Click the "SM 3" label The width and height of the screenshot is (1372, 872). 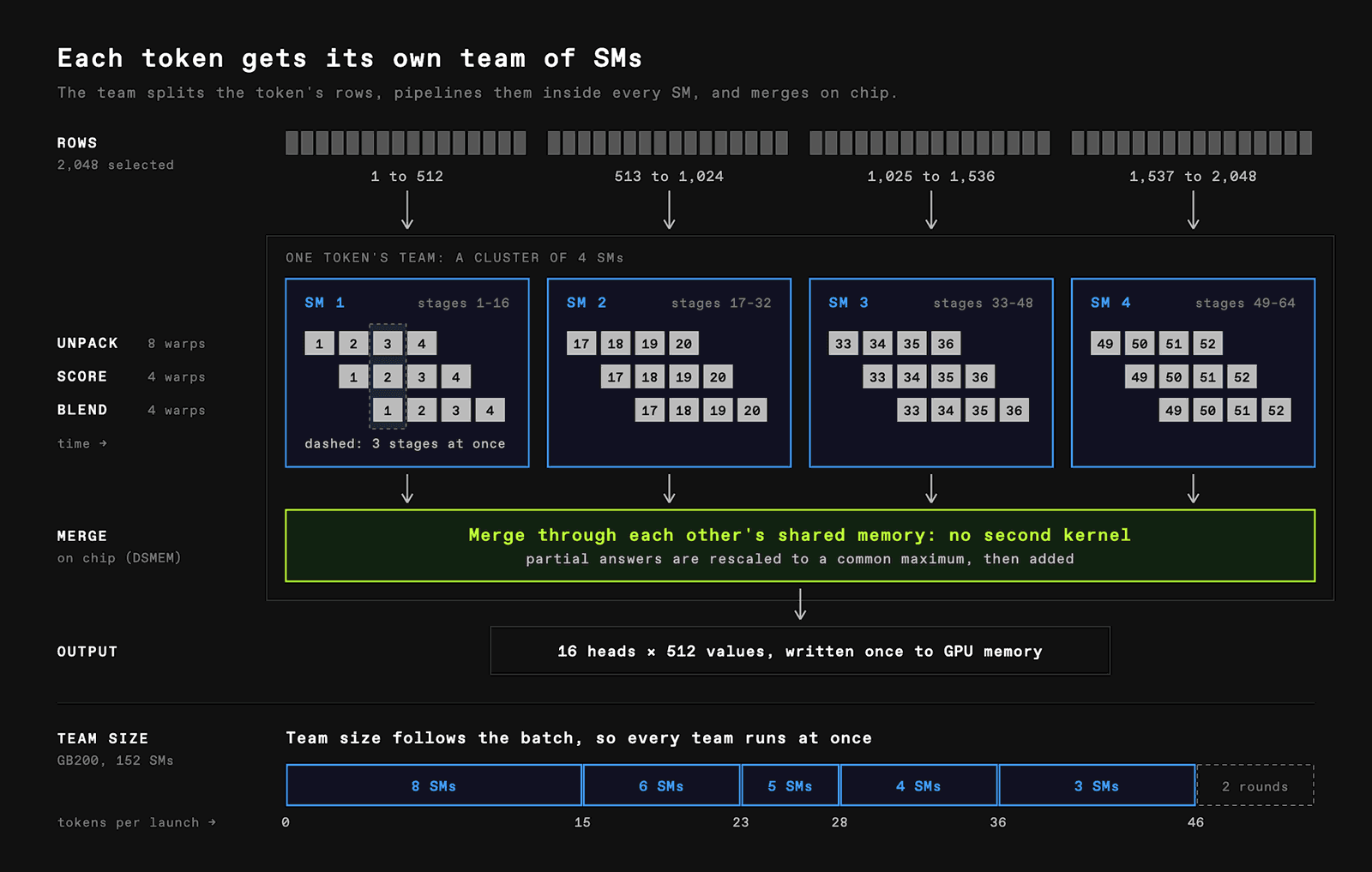click(848, 303)
